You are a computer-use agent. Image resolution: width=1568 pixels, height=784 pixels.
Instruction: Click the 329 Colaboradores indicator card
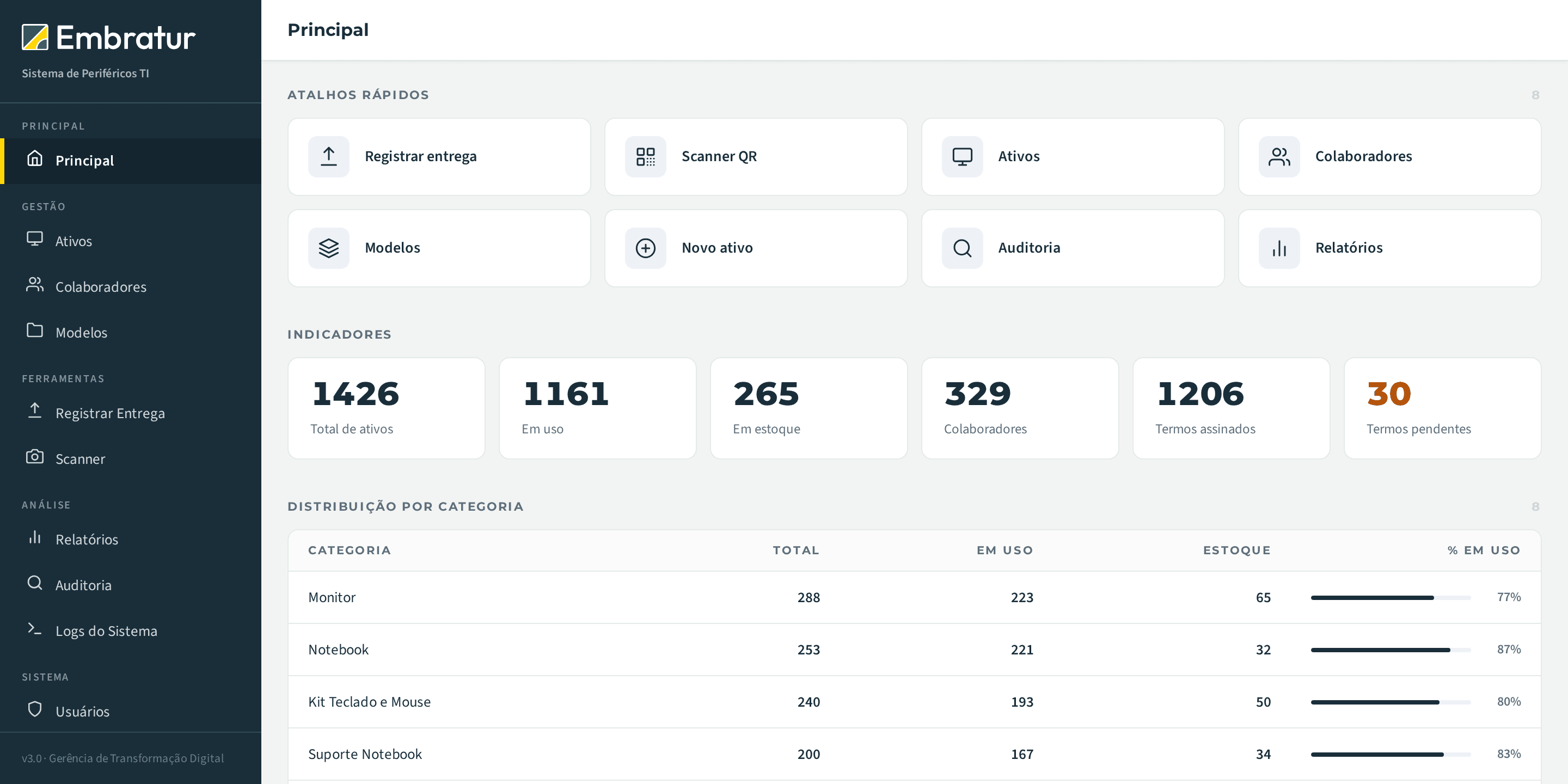1020,408
